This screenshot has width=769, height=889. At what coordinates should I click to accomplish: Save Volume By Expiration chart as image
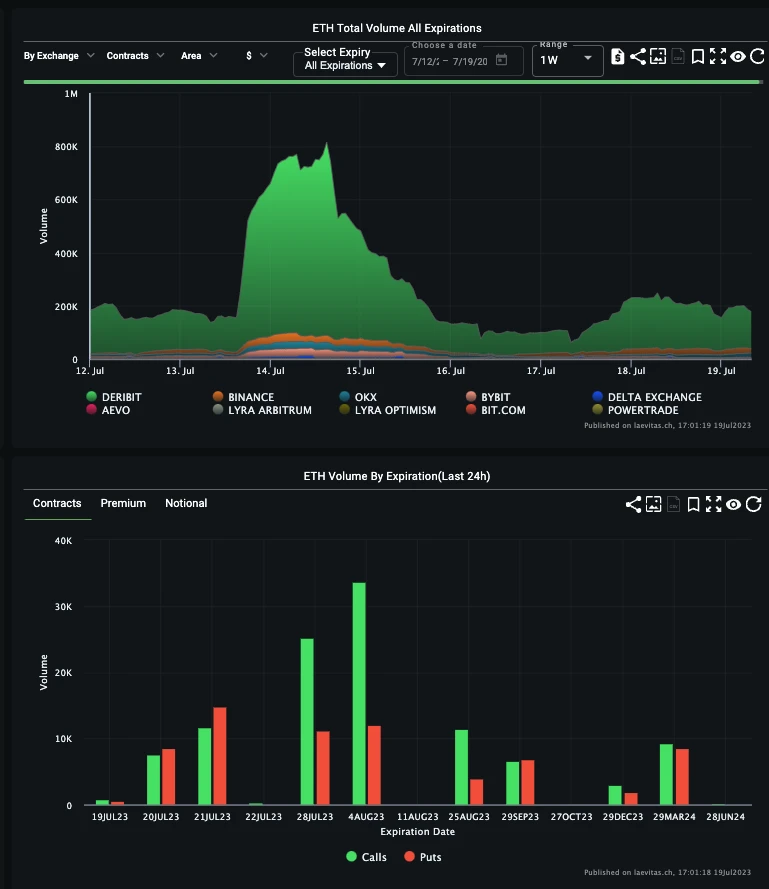coord(653,504)
